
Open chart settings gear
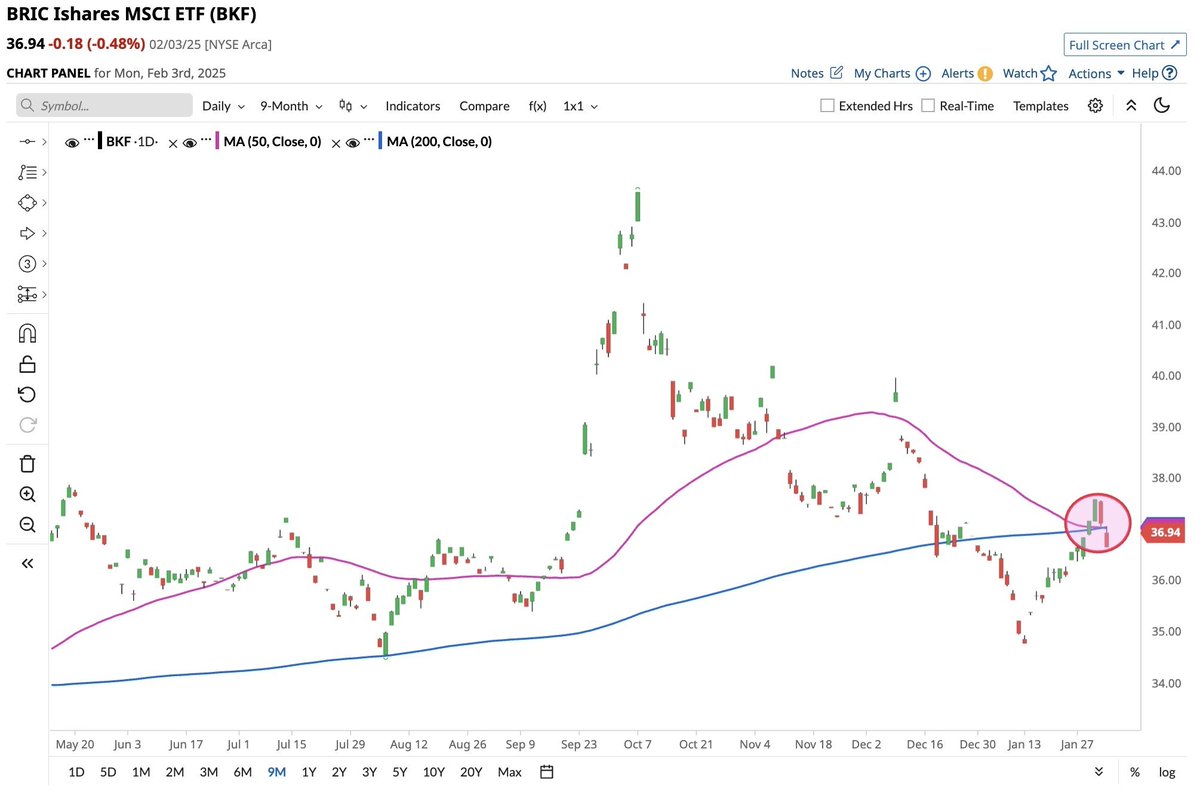click(x=1095, y=105)
